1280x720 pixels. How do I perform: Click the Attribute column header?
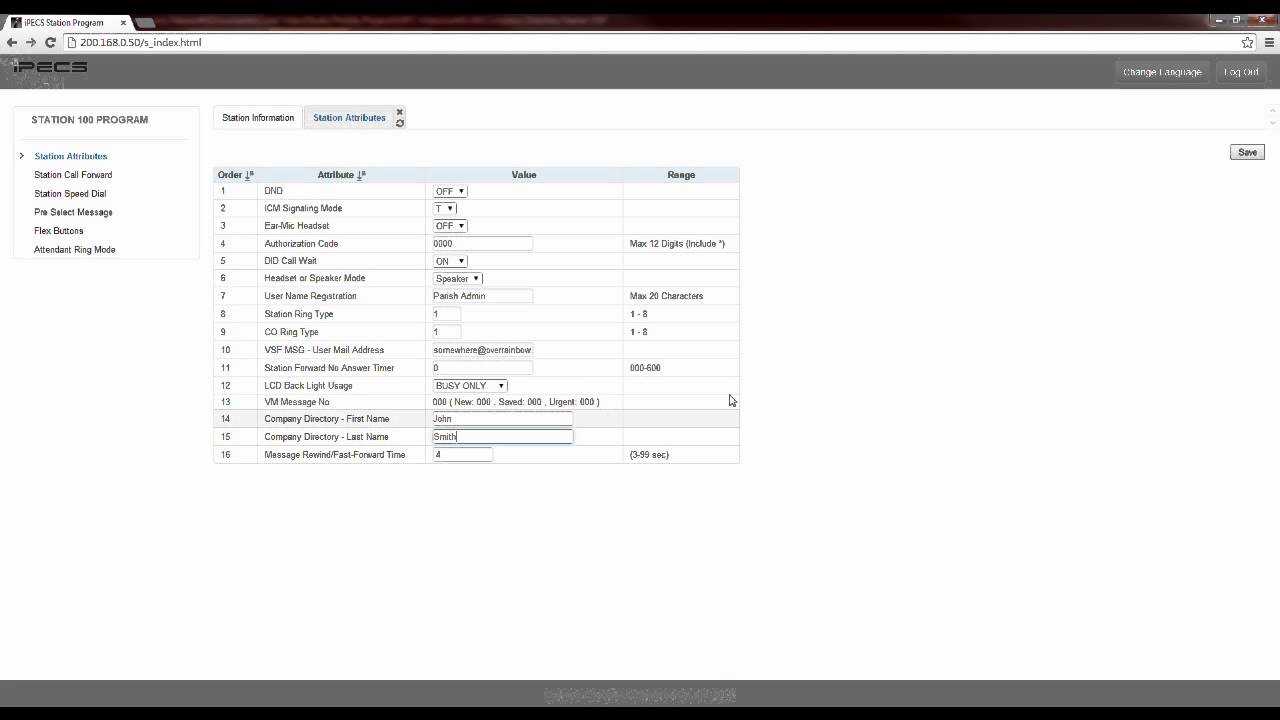point(336,175)
